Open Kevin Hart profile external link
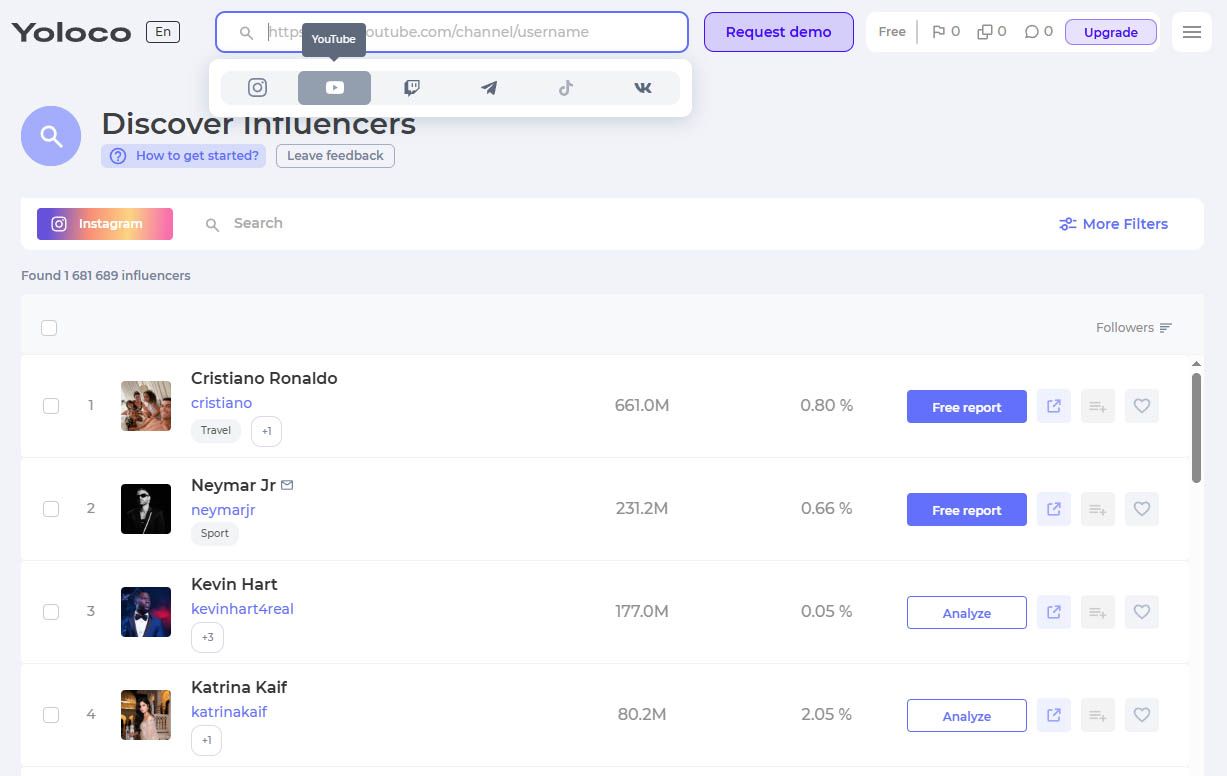Screen dimensions: 1227x776 [1054, 612]
